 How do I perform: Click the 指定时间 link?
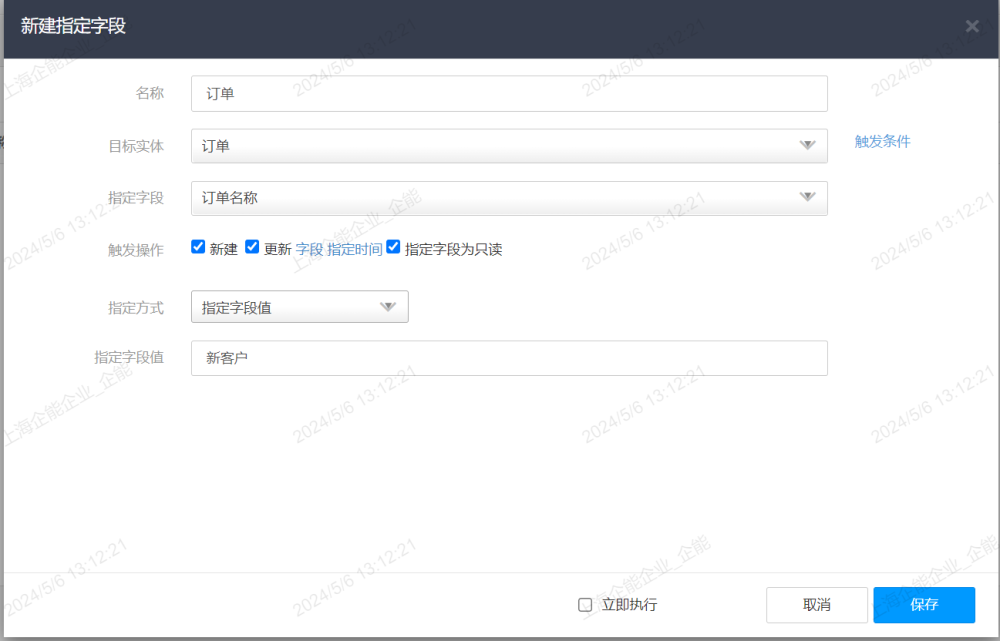tap(355, 249)
